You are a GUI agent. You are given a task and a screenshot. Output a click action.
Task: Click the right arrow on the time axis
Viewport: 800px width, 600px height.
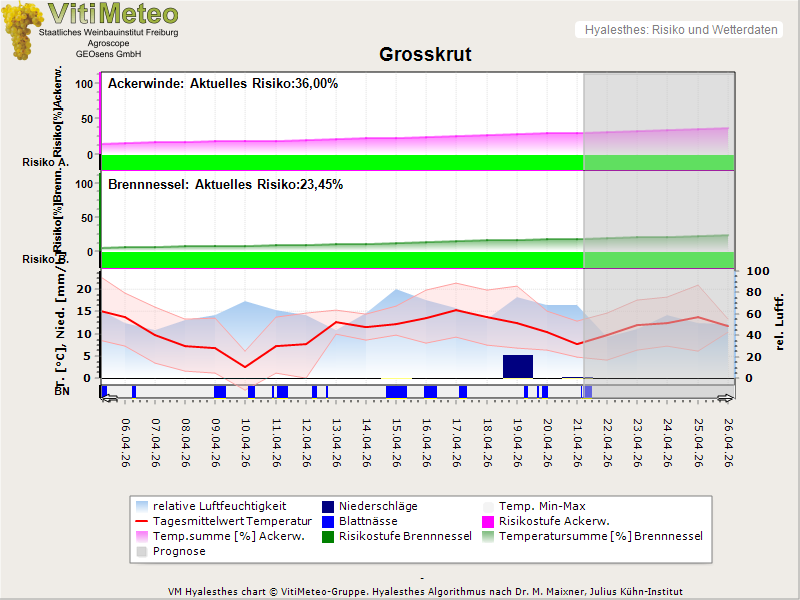726,399
